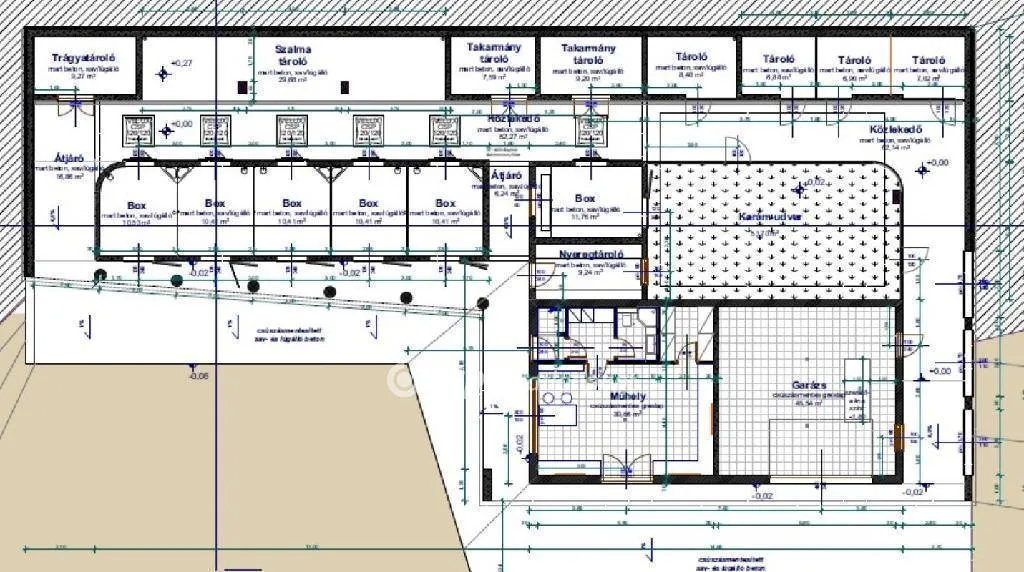Select the Műhely workshop label

pos(628,396)
